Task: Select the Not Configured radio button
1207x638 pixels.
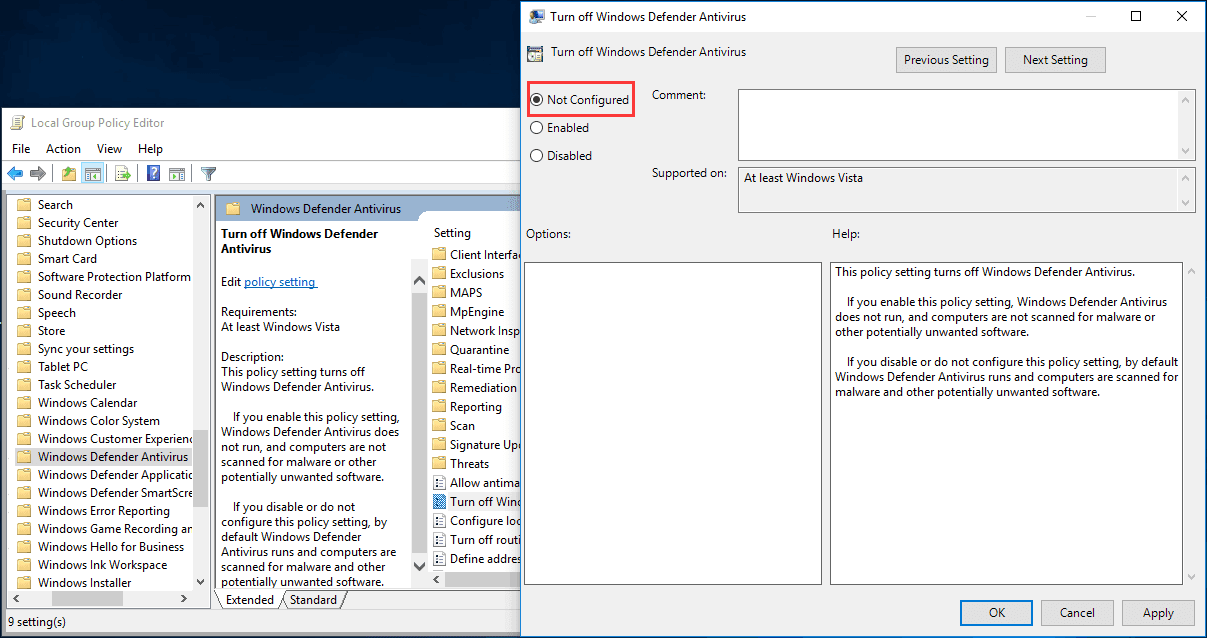Action: pyautogui.click(x=537, y=100)
